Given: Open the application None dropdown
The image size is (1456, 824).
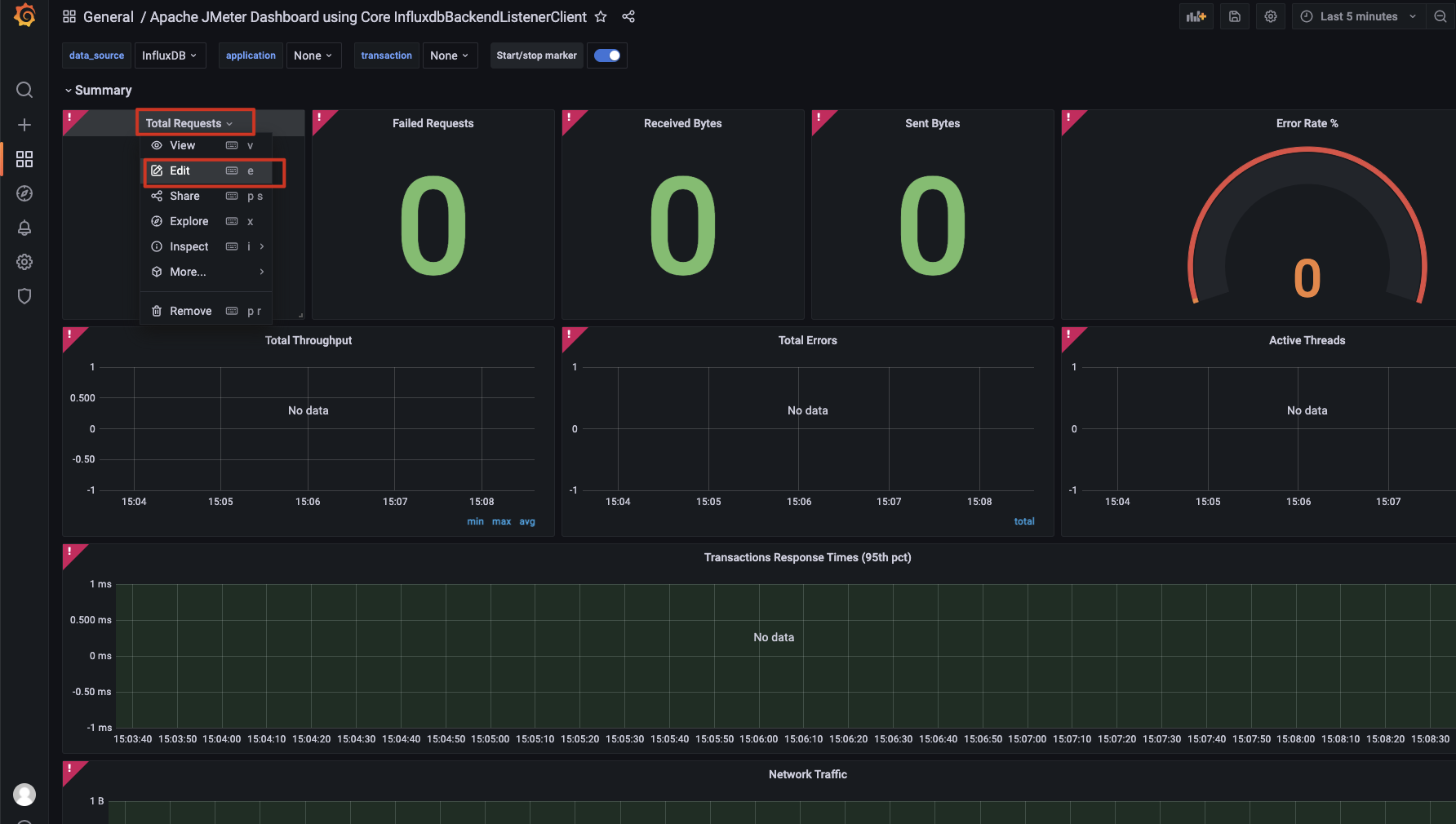Looking at the screenshot, I should click(313, 55).
